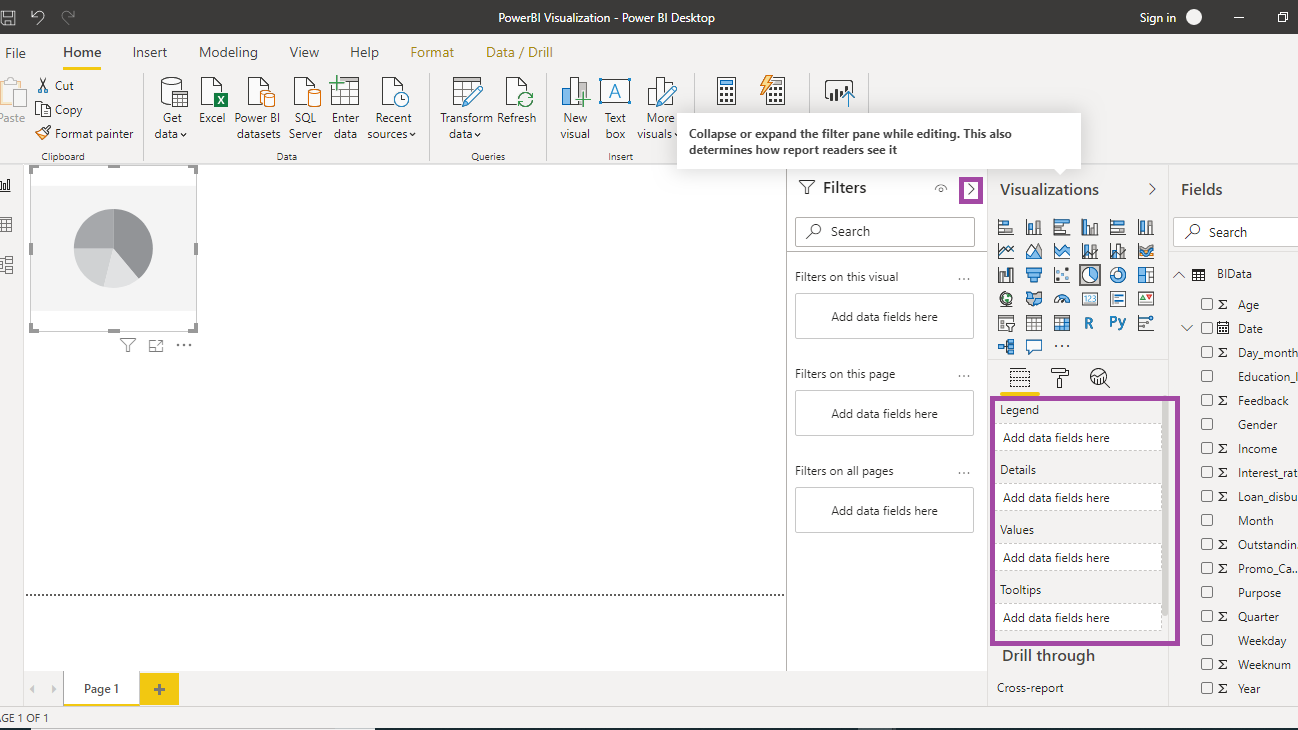Open the Format paint roller tab
This screenshot has height=730, width=1298.
[x=1060, y=378]
